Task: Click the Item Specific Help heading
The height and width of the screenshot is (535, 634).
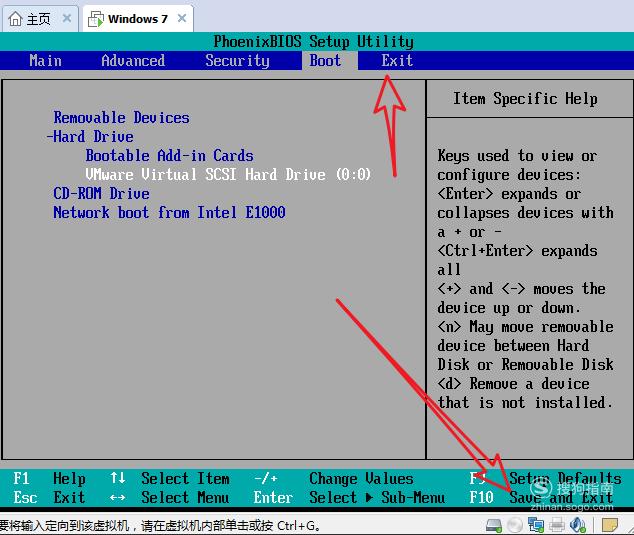Action: point(525,99)
